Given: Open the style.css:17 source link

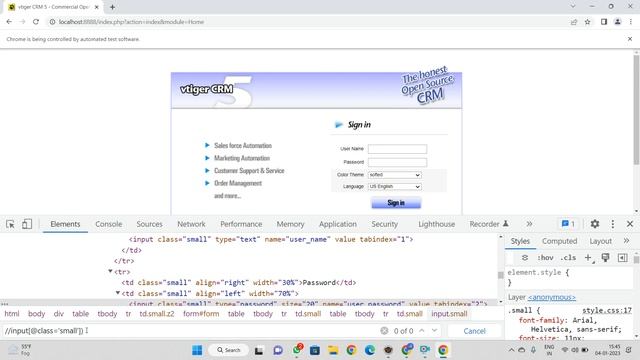Looking at the screenshot, I should (x=607, y=311).
